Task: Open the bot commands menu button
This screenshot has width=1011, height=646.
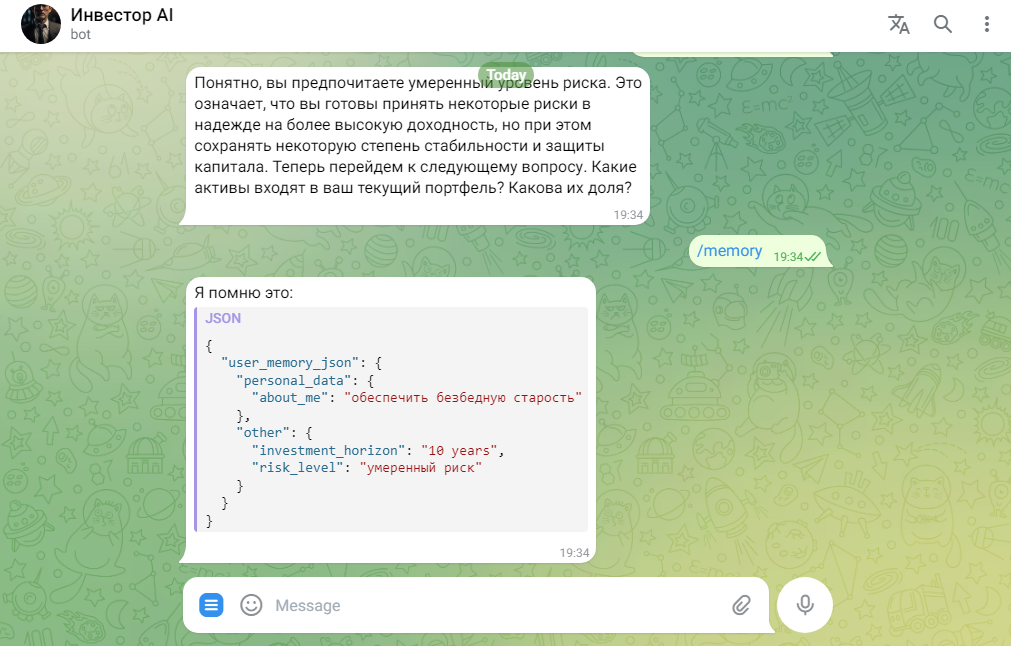Action: 211,605
